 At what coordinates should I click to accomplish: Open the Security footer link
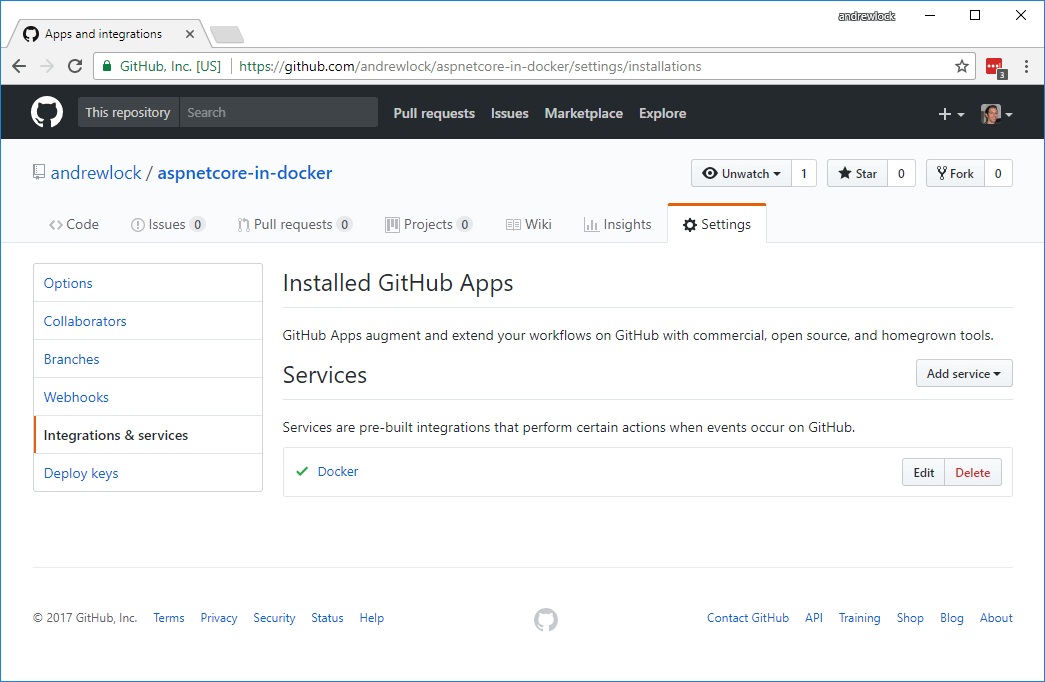click(274, 618)
